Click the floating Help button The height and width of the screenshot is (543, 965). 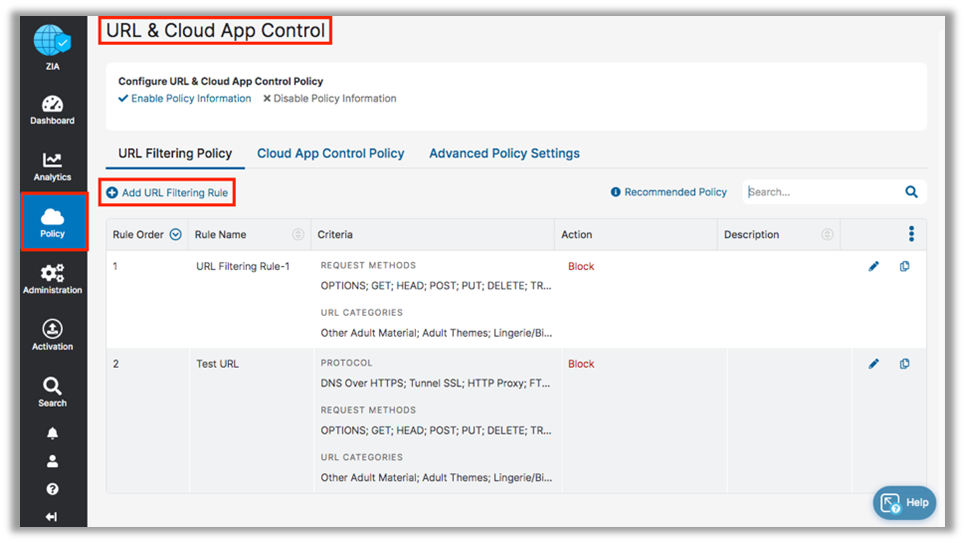pyautogui.click(x=904, y=503)
